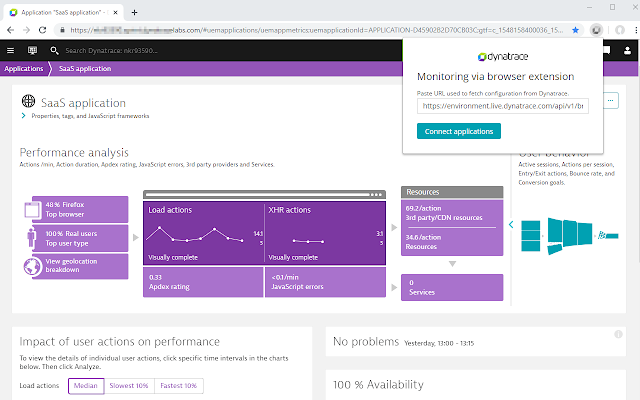Click SaaS application breadcrumb
Image resolution: width=640 pixels, height=400 pixels.
(x=85, y=69)
